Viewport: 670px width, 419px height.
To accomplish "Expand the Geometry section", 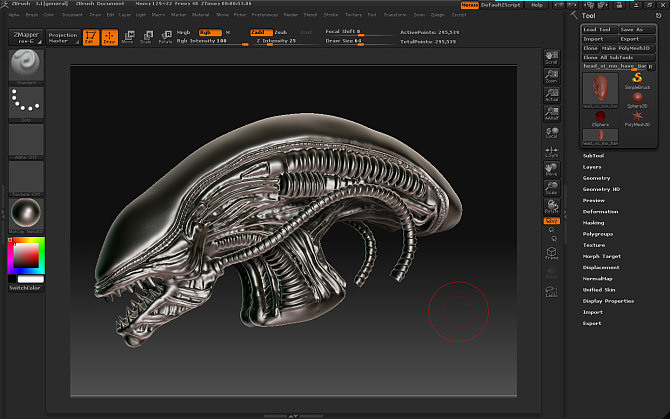I will tap(597, 178).
